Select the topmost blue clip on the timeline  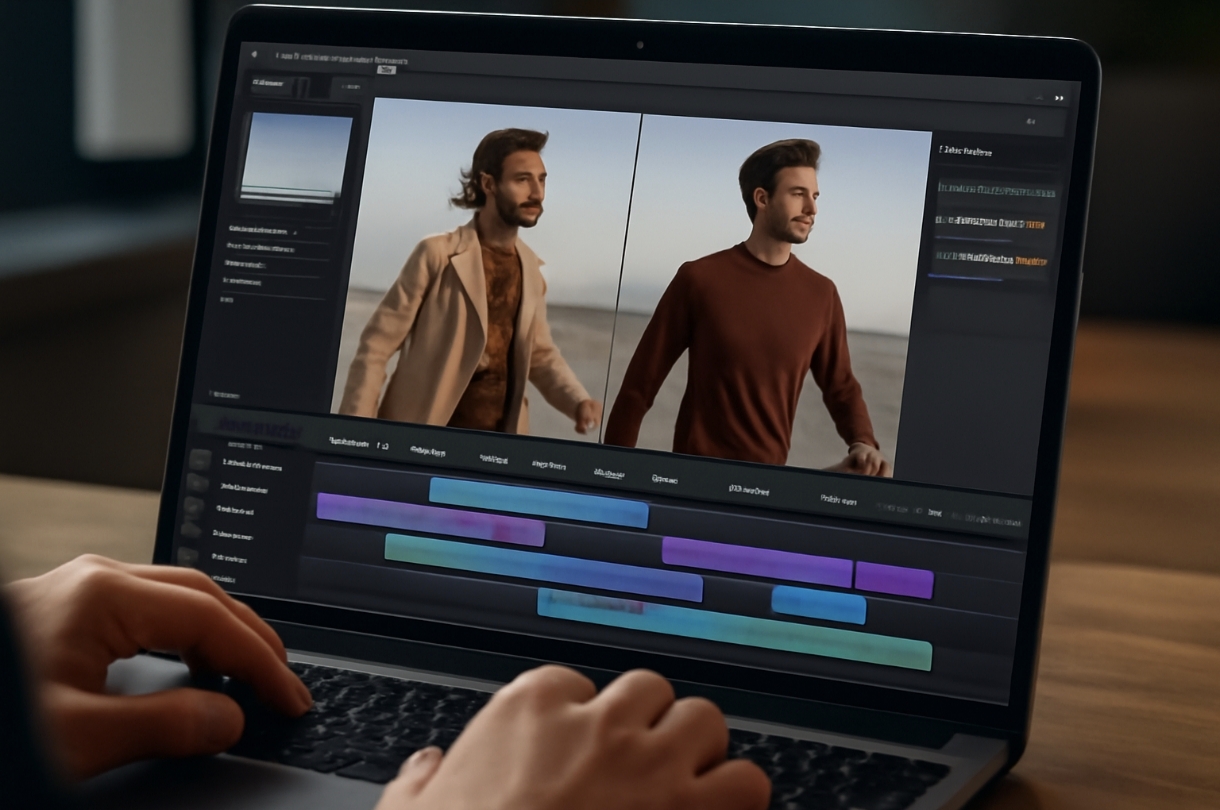[x=539, y=502]
